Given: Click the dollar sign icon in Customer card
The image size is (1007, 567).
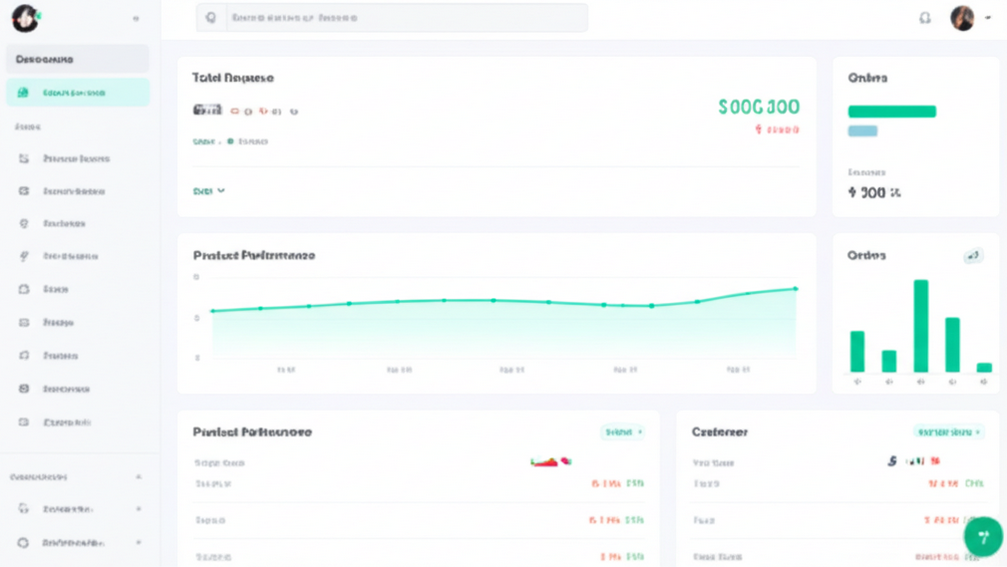Looking at the screenshot, I should [892, 461].
